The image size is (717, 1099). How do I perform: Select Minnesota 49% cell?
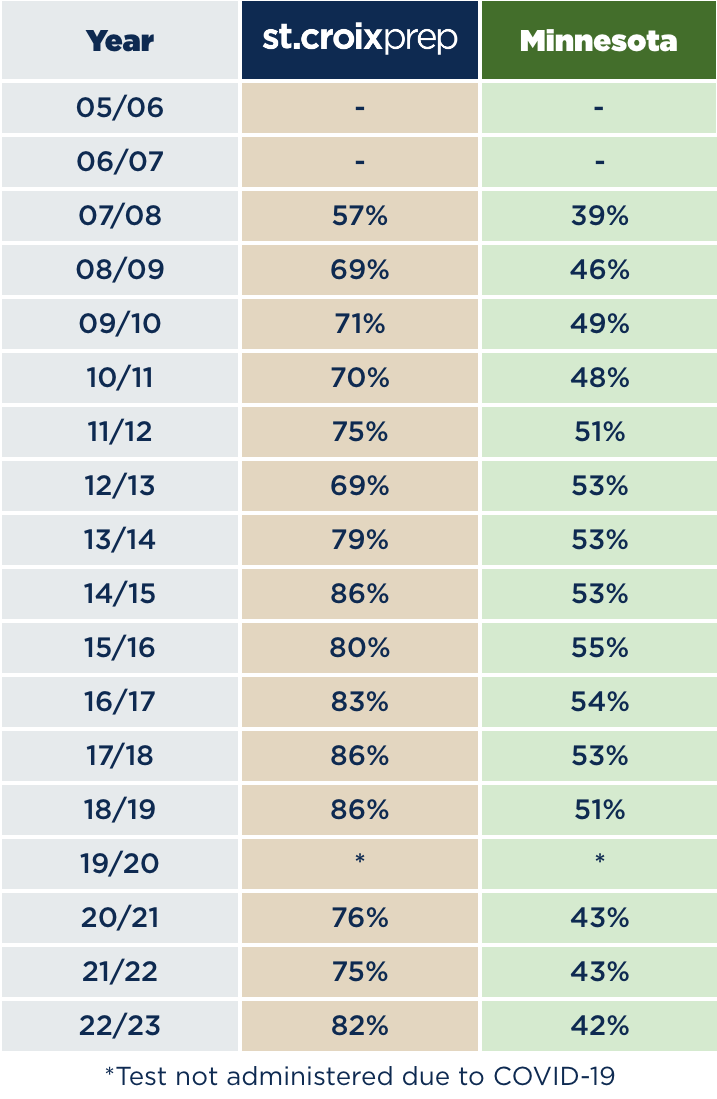point(599,324)
